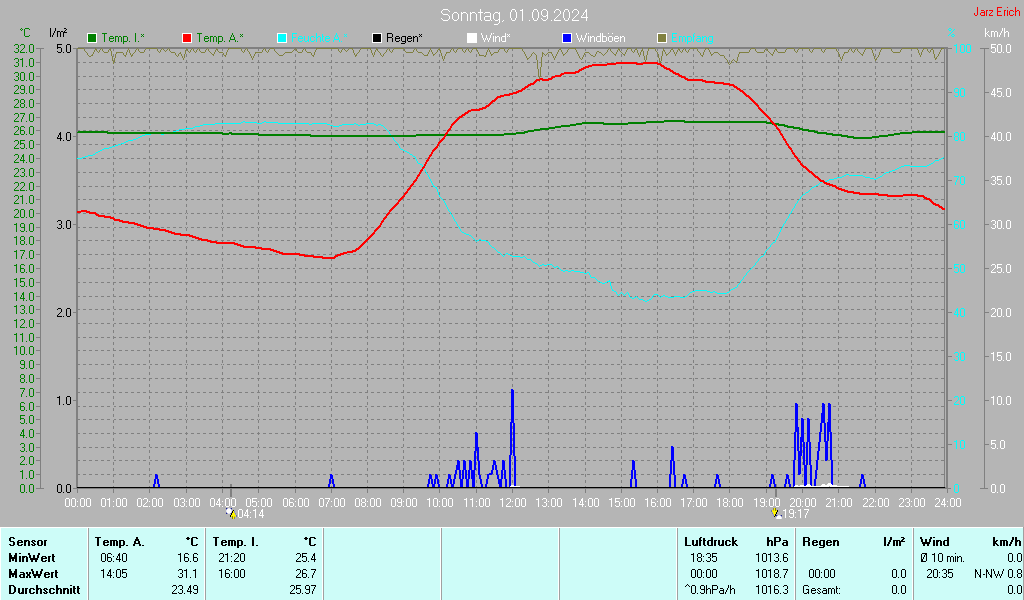
Task: Click the 'MinWert' row label
Action: coord(31,558)
